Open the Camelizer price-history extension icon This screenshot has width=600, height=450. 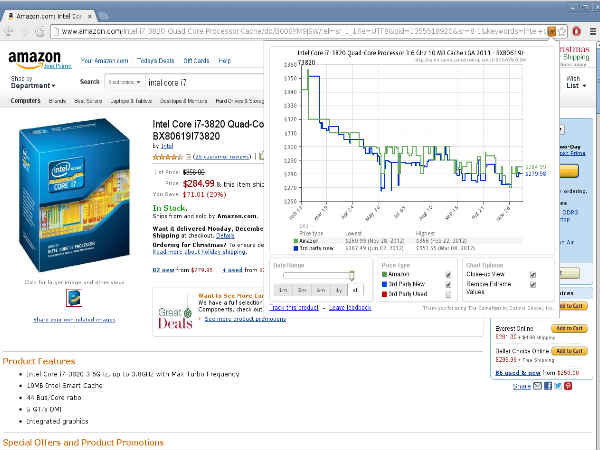coord(551,31)
